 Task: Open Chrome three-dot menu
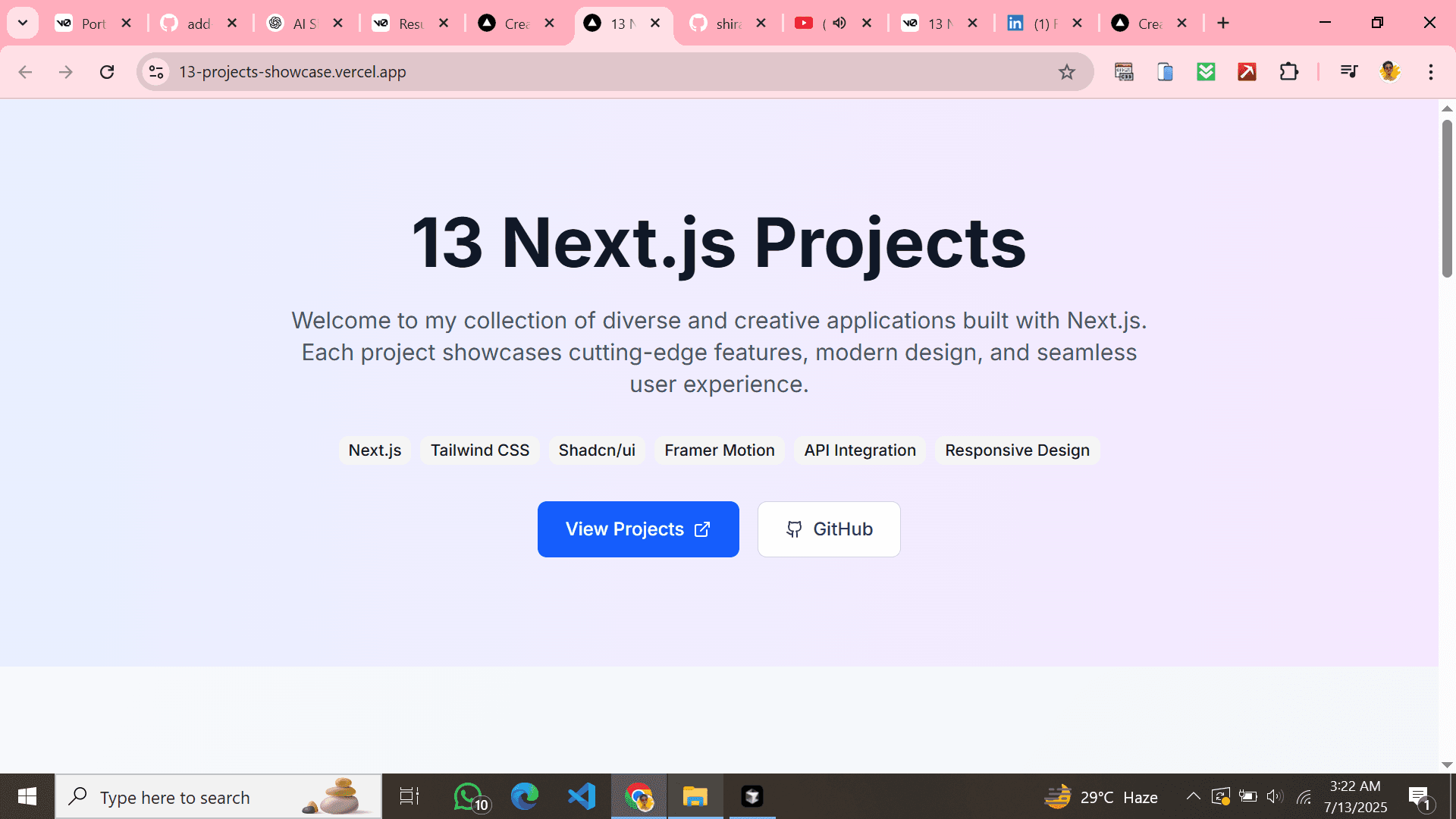[1430, 72]
